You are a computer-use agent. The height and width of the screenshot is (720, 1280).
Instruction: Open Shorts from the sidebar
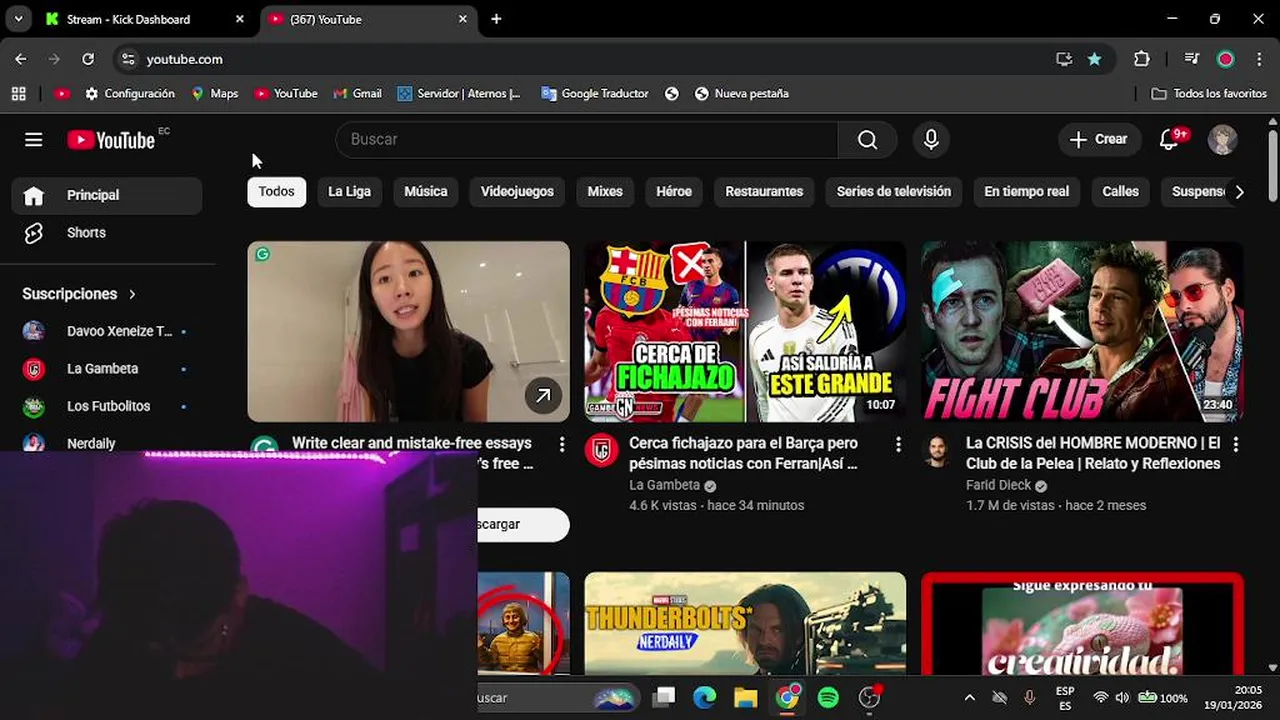107,233
